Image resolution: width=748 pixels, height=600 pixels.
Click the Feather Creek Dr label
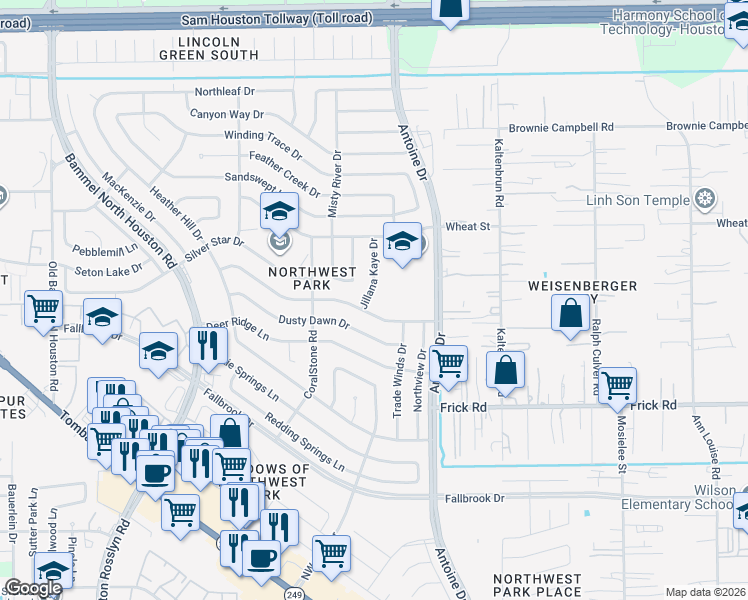click(x=285, y=174)
